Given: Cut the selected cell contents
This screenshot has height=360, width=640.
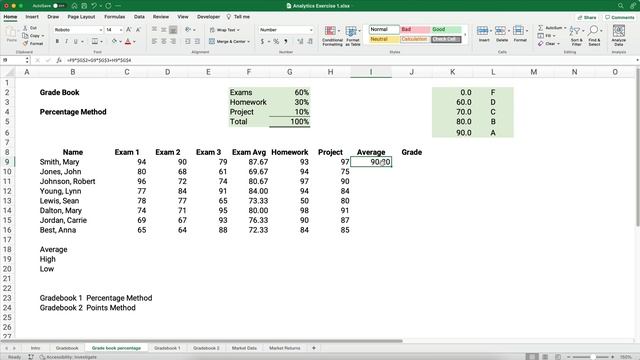Looking at the screenshot, I should [30, 28].
